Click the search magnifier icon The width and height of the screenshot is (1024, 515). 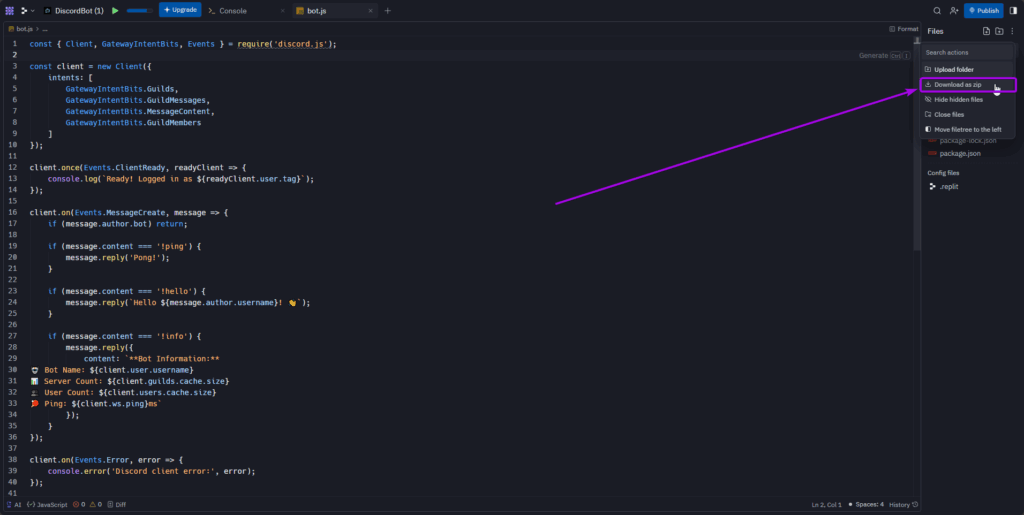[x=937, y=10]
